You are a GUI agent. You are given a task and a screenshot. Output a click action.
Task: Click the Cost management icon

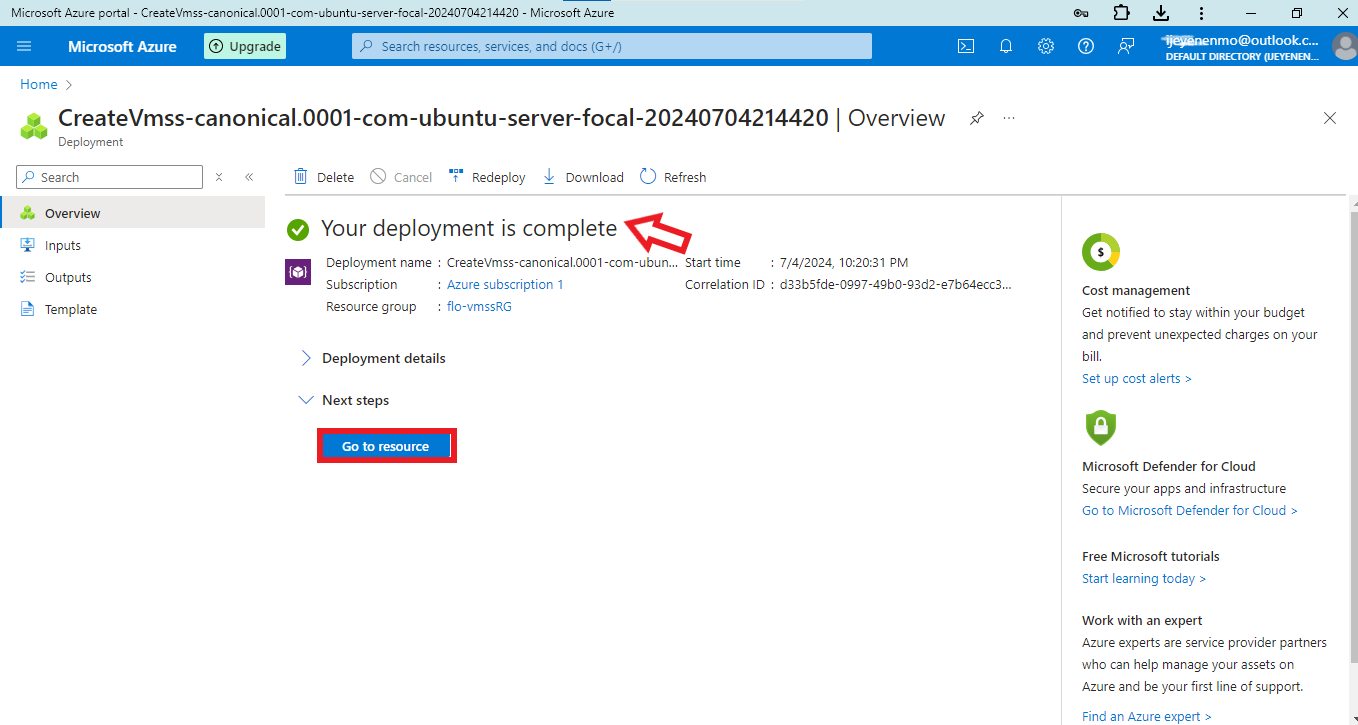1101,252
